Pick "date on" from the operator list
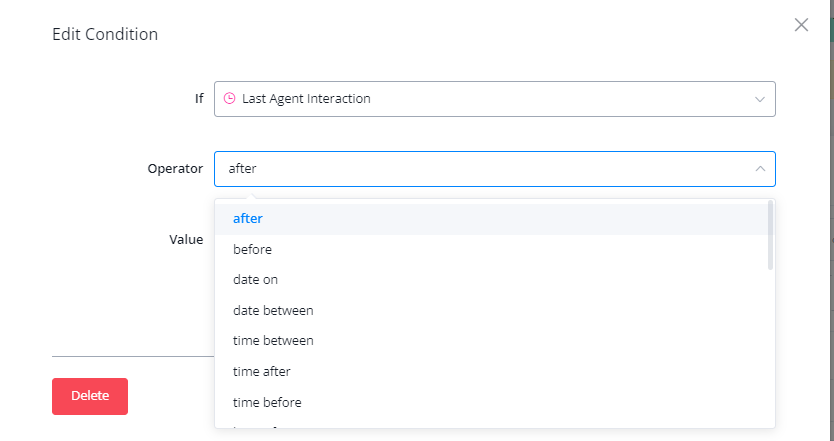 point(255,280)
